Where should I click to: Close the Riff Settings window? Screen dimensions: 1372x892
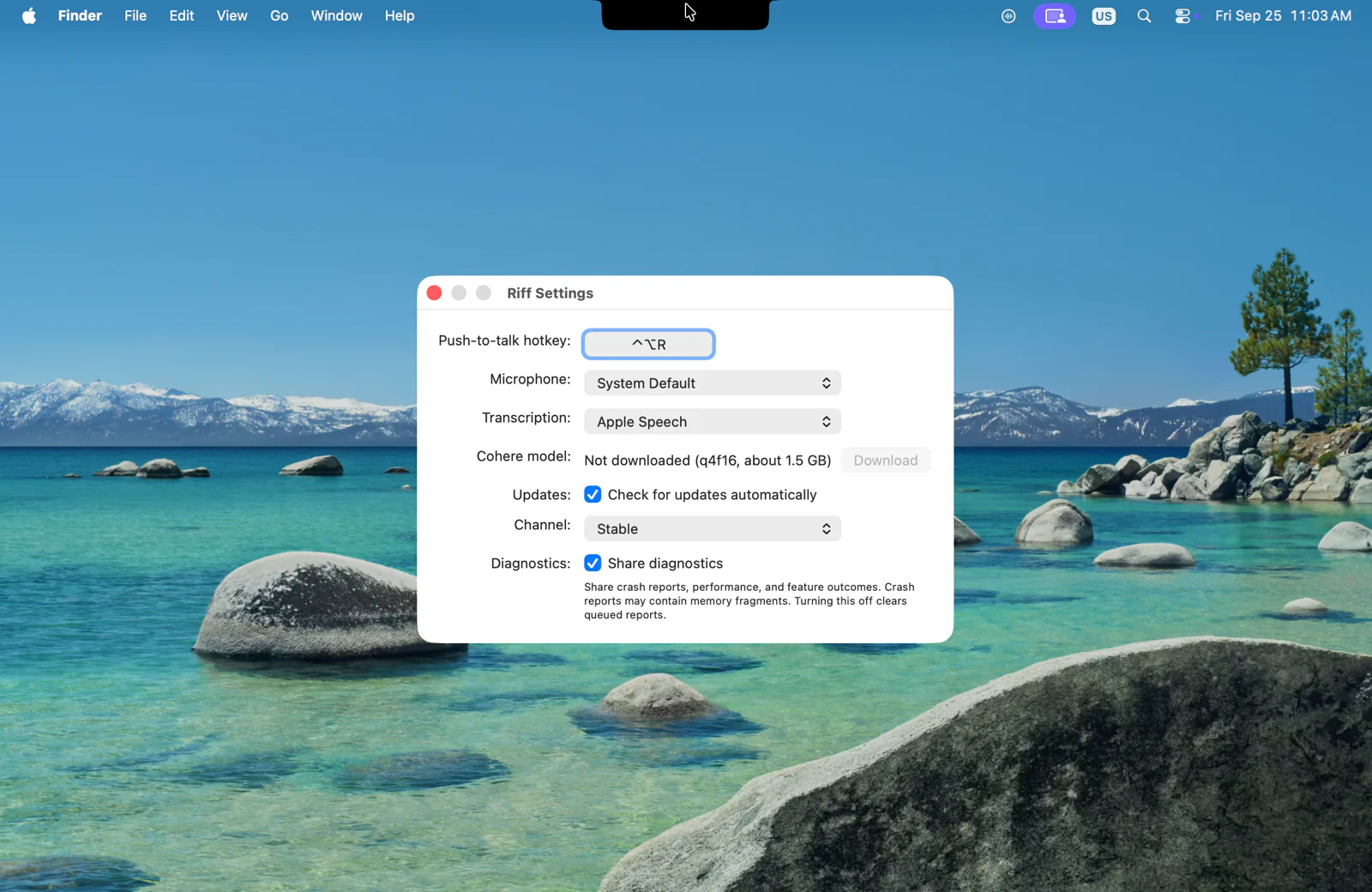tap(435, 292)
